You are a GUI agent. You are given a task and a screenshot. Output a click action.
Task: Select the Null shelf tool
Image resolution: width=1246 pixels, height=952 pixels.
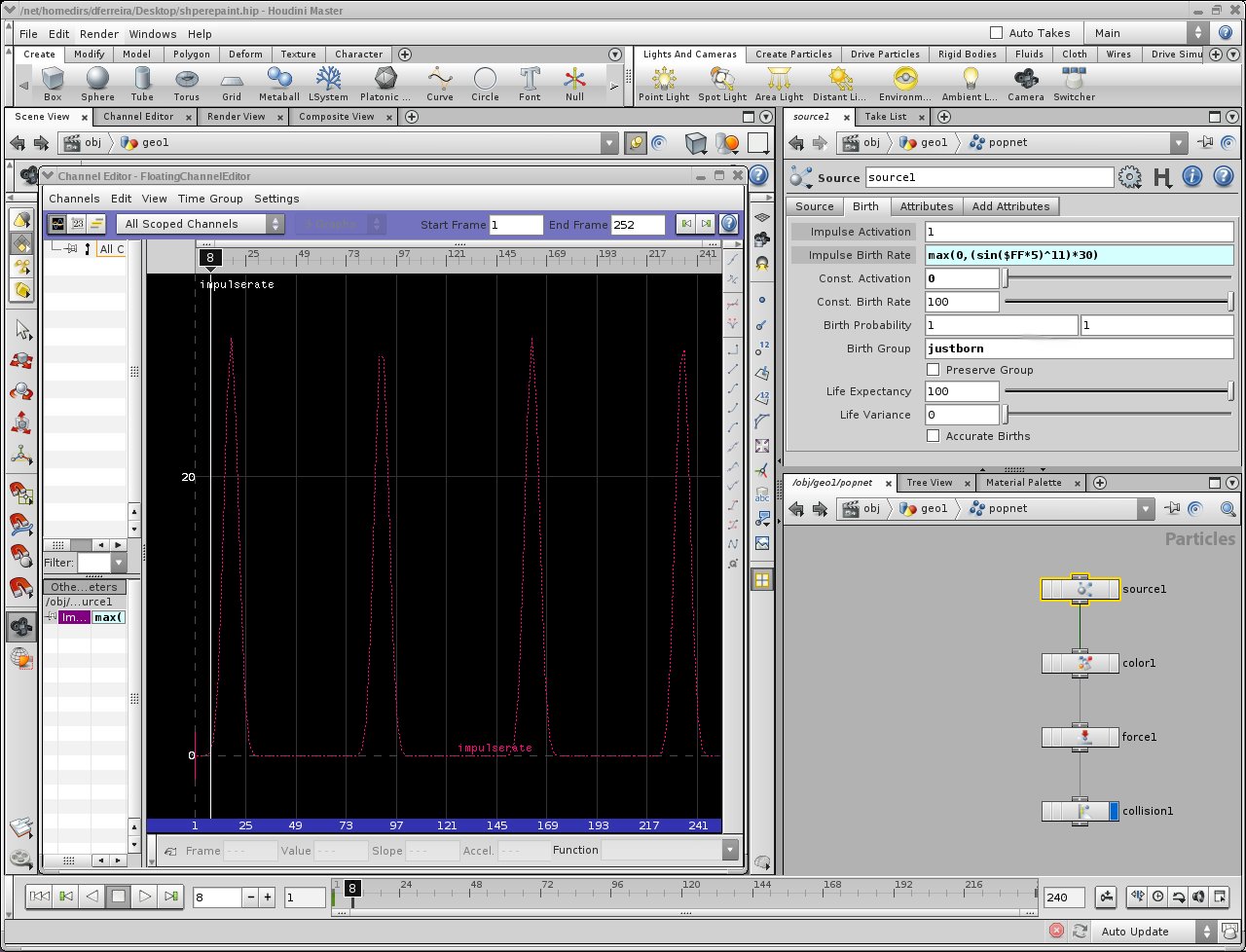click(574, 84)
